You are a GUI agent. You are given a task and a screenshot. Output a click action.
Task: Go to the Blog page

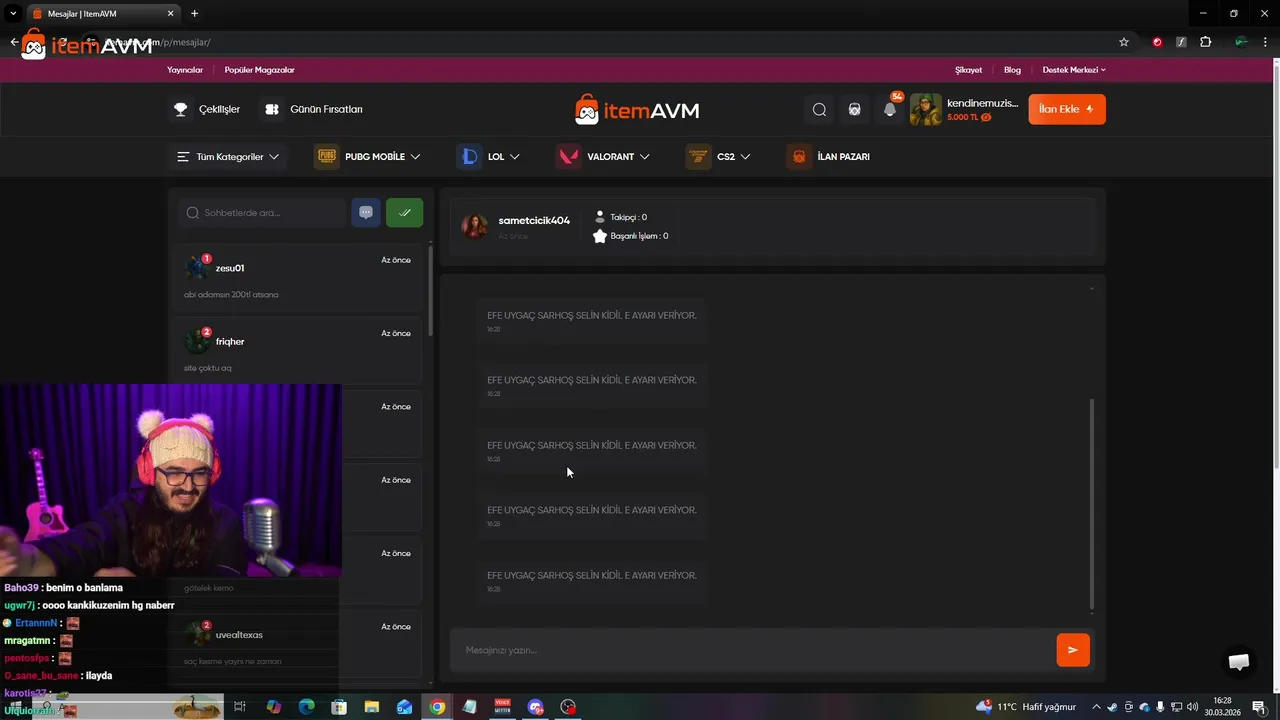pyautogui.click(x=1012, y=70)
